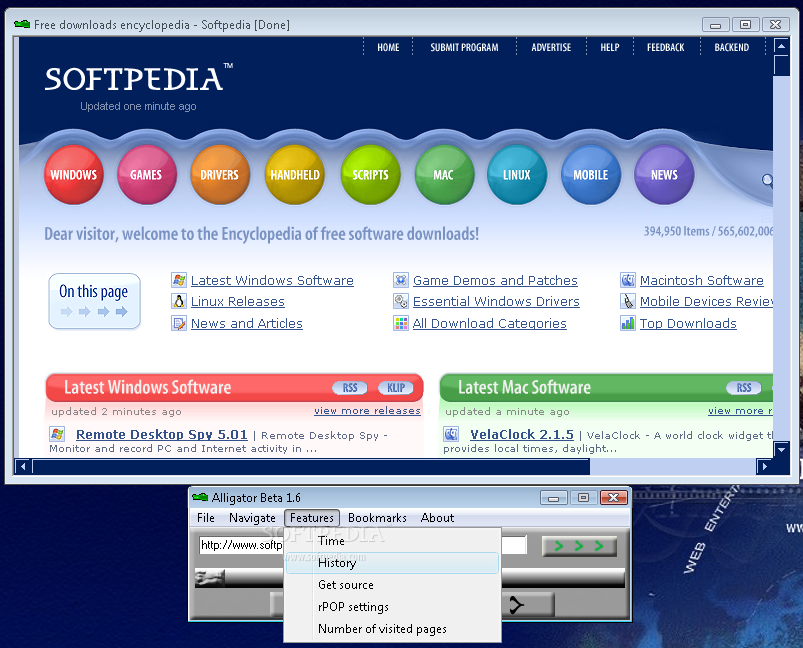Click the horizontal scrollbar thumb of the page
This screenshot has width=803, height=648.
tap(311, 466)
